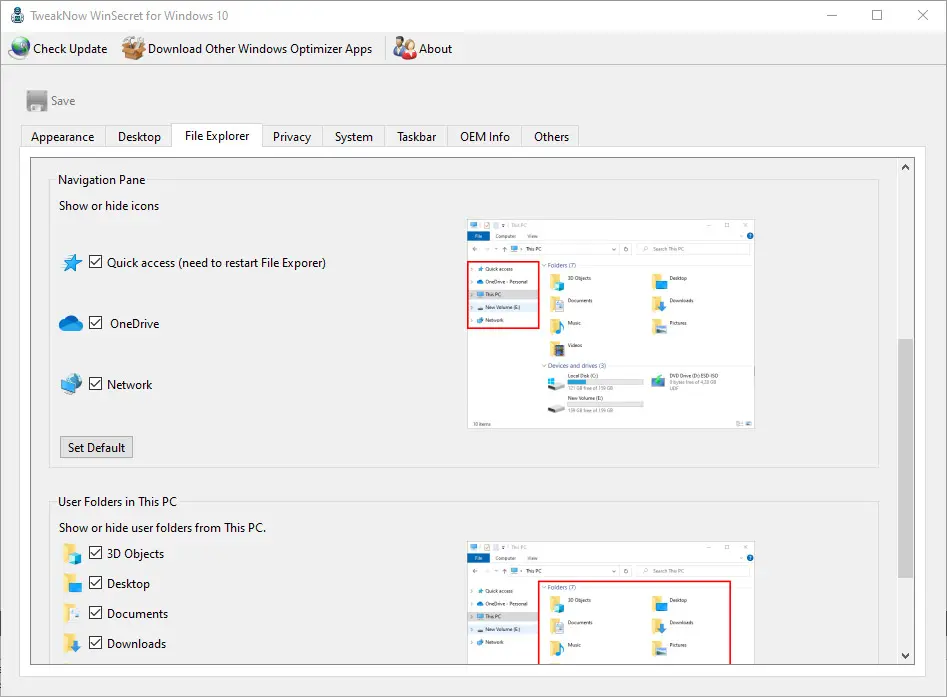Switch to the OEM Info tab
This screenshot has height=697, width=947.
(484, 137)
